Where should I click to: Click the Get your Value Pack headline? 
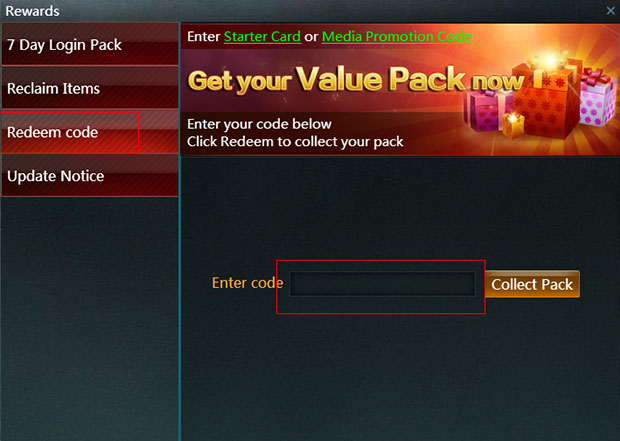(355, 80)
